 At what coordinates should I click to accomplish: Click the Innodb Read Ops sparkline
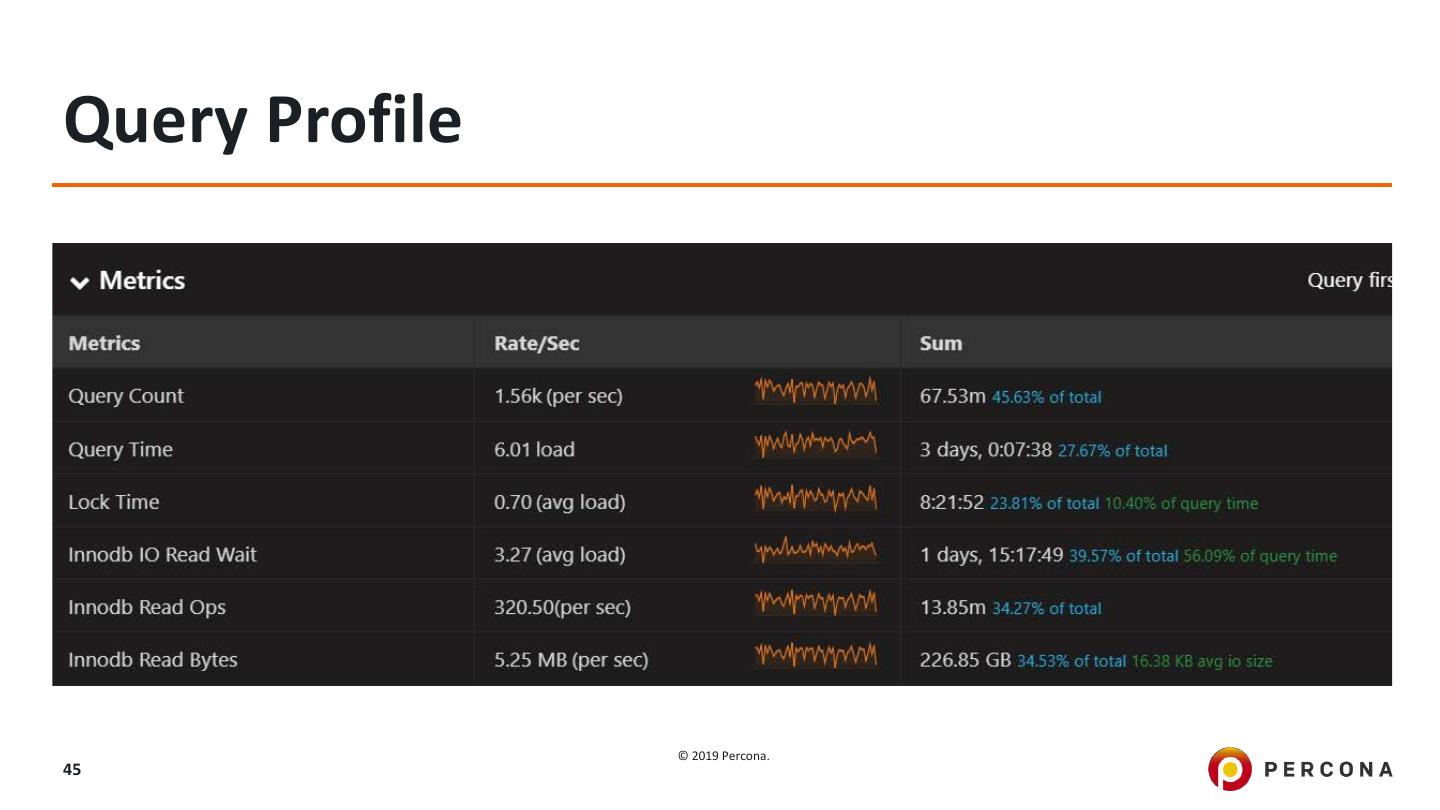(x=815, y=600)
